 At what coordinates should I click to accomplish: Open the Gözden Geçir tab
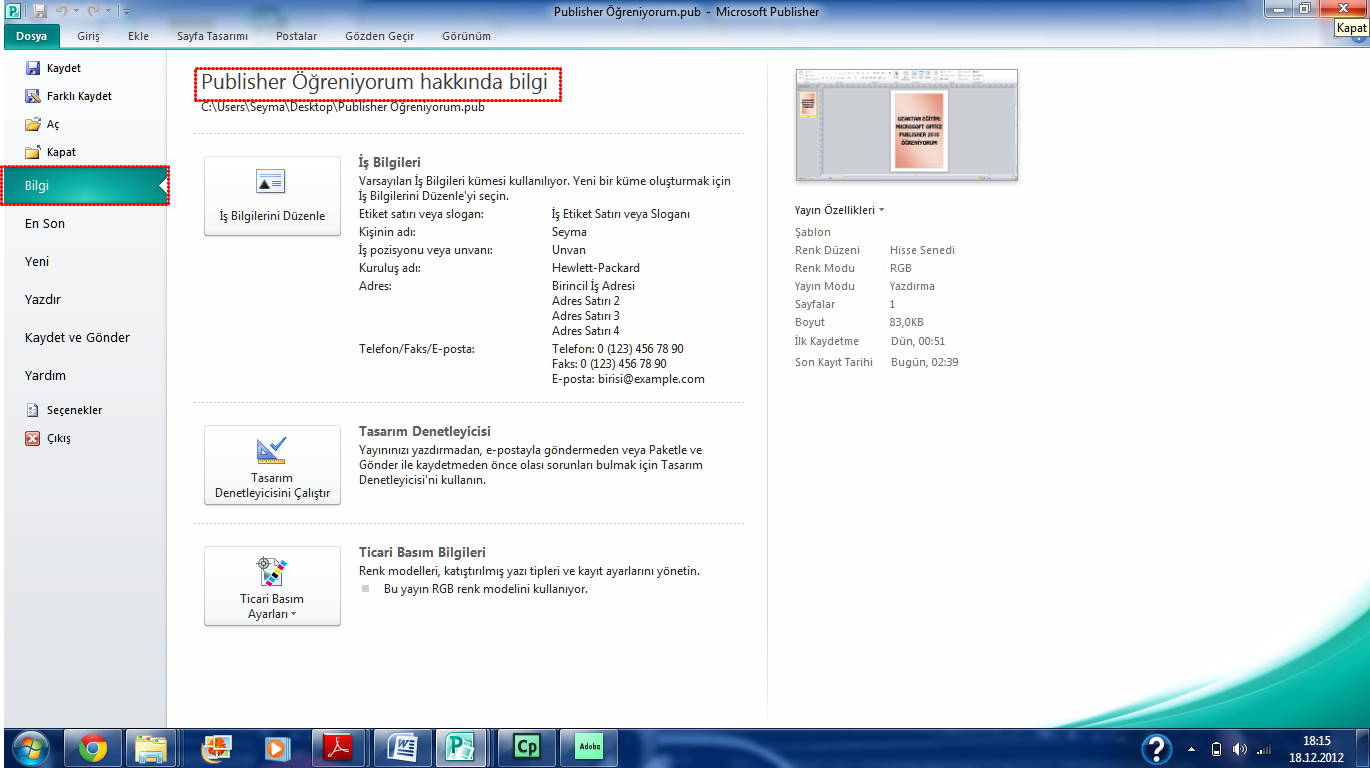click(x=379, y=36)
